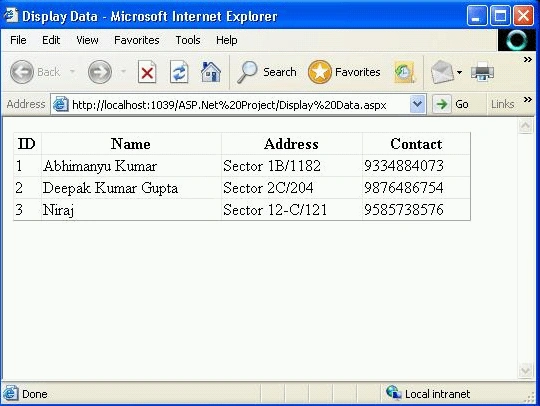Click the Back arrow button
Image resolution: width=540 pixels, height=406 pixels.
(22, 72)
